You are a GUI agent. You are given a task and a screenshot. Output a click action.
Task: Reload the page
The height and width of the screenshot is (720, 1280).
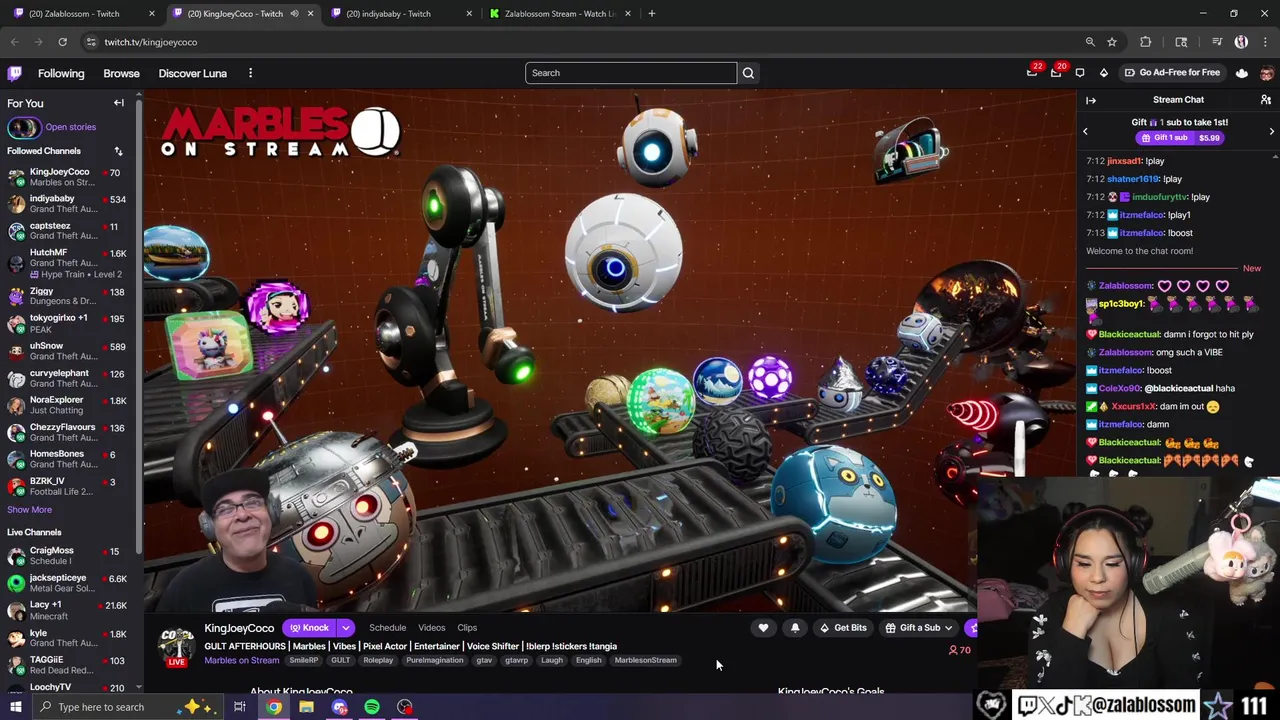point(62,42)
